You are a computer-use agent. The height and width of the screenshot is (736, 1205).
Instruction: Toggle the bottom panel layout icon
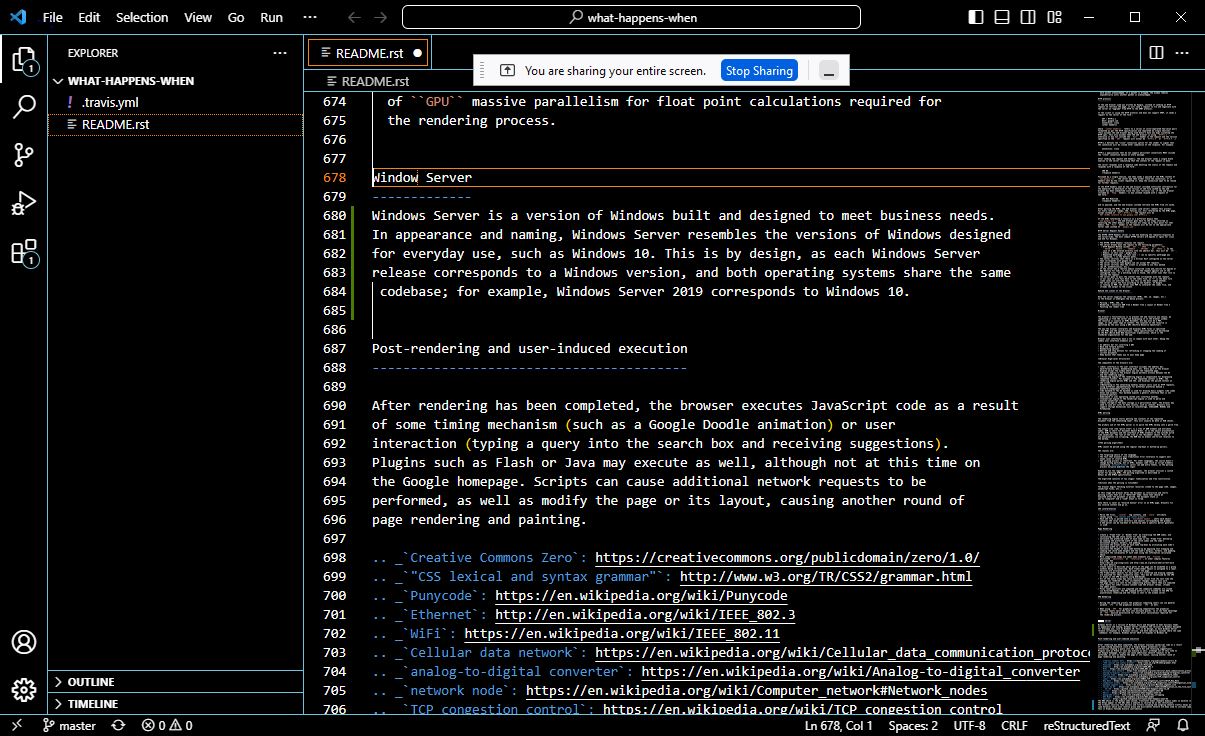tap(1003, 17)
